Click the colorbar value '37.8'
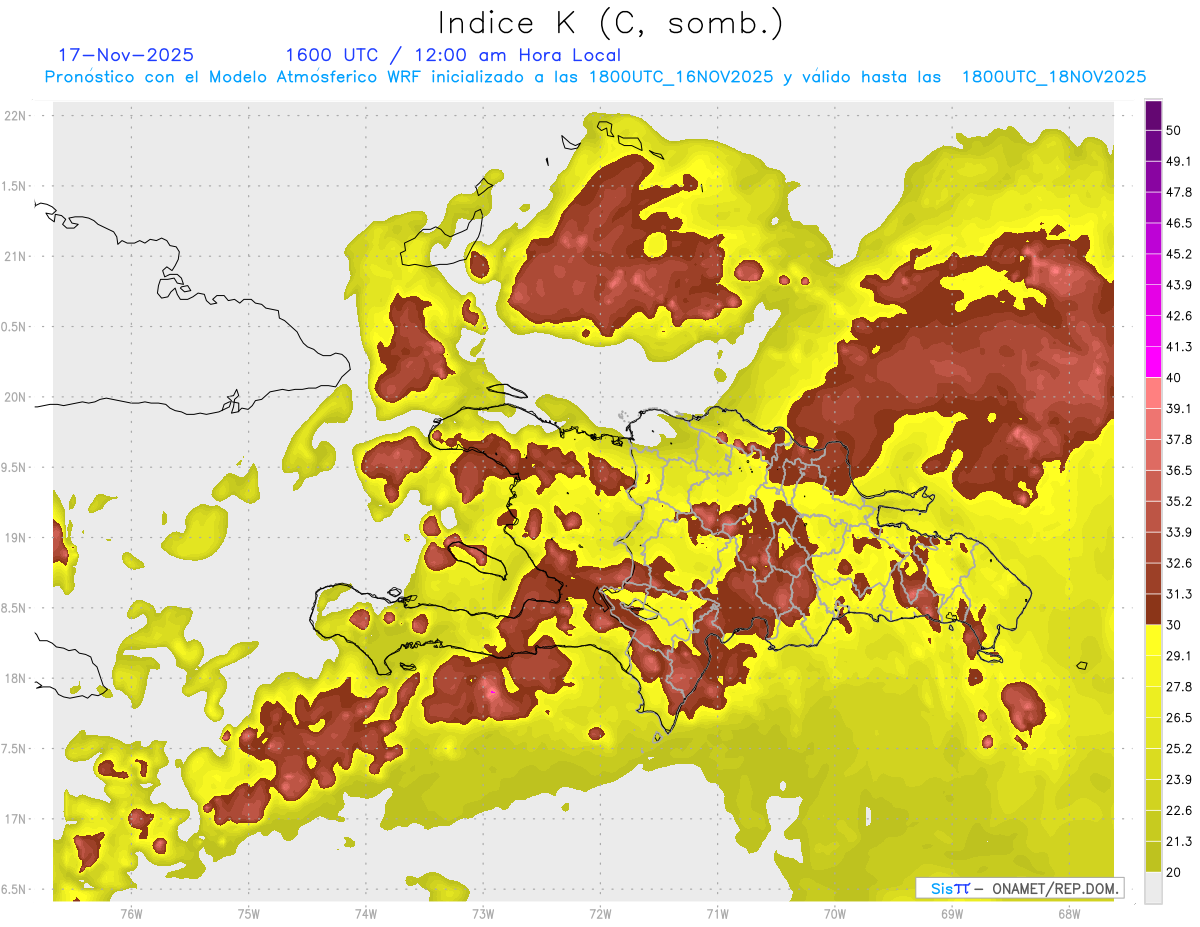The width and height of the screenshot is (1200, 927). click(1179, 439)
